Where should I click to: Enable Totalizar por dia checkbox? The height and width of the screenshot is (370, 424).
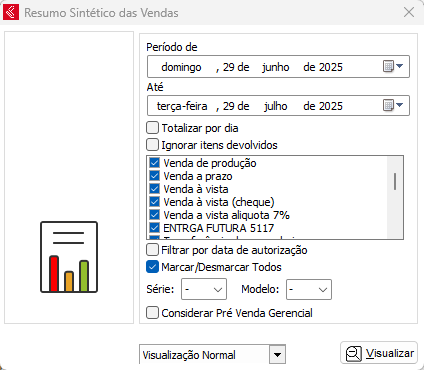(152, 128)
